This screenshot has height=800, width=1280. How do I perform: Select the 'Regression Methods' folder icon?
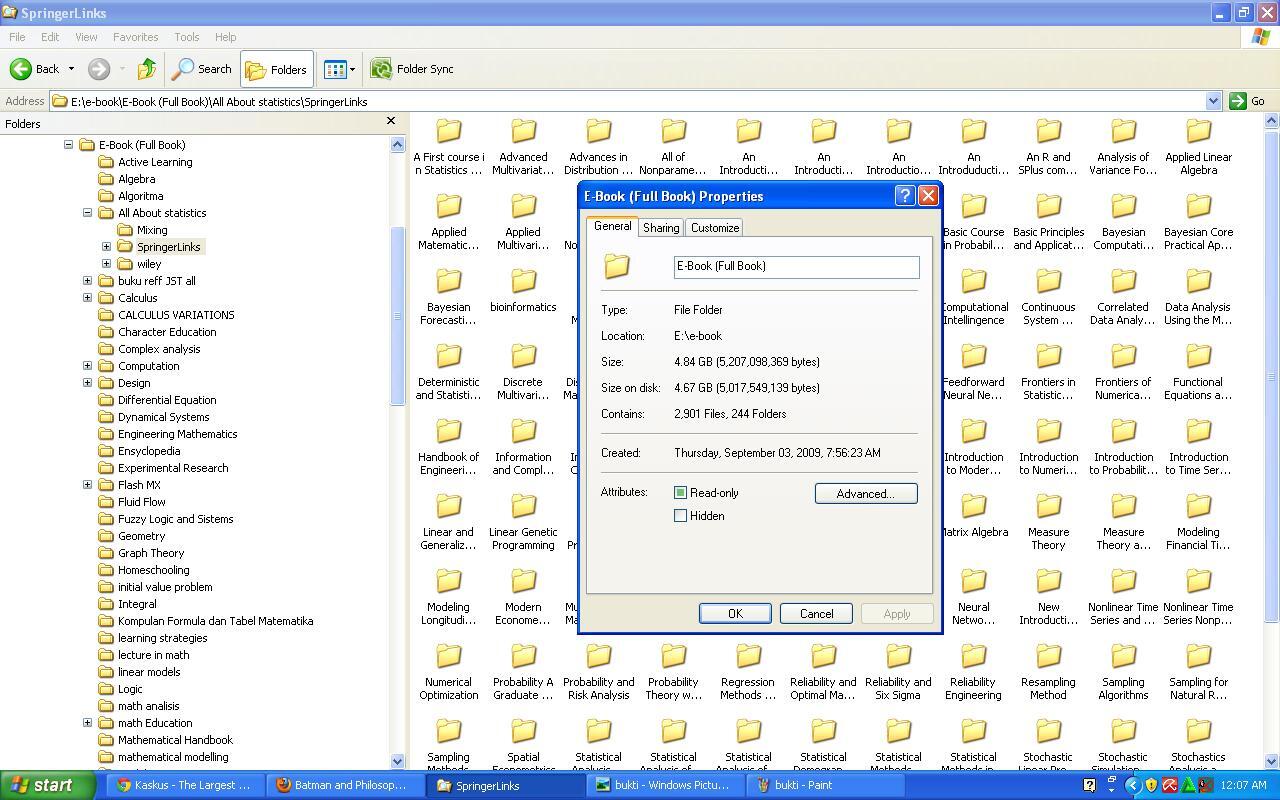click(748, 657)
